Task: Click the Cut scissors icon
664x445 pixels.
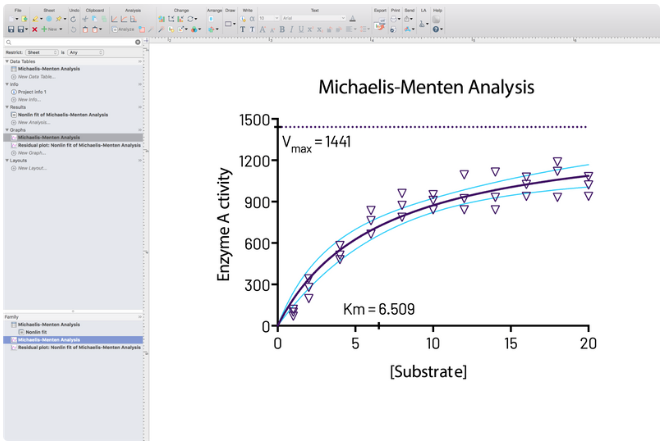Action: tap(85, 19)
